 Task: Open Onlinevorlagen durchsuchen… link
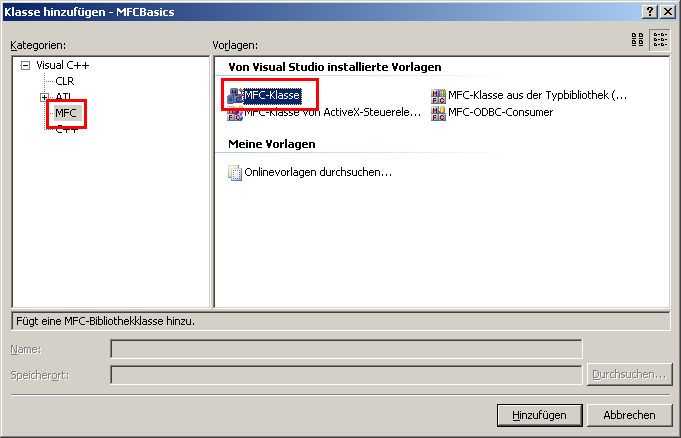(318, 173)
